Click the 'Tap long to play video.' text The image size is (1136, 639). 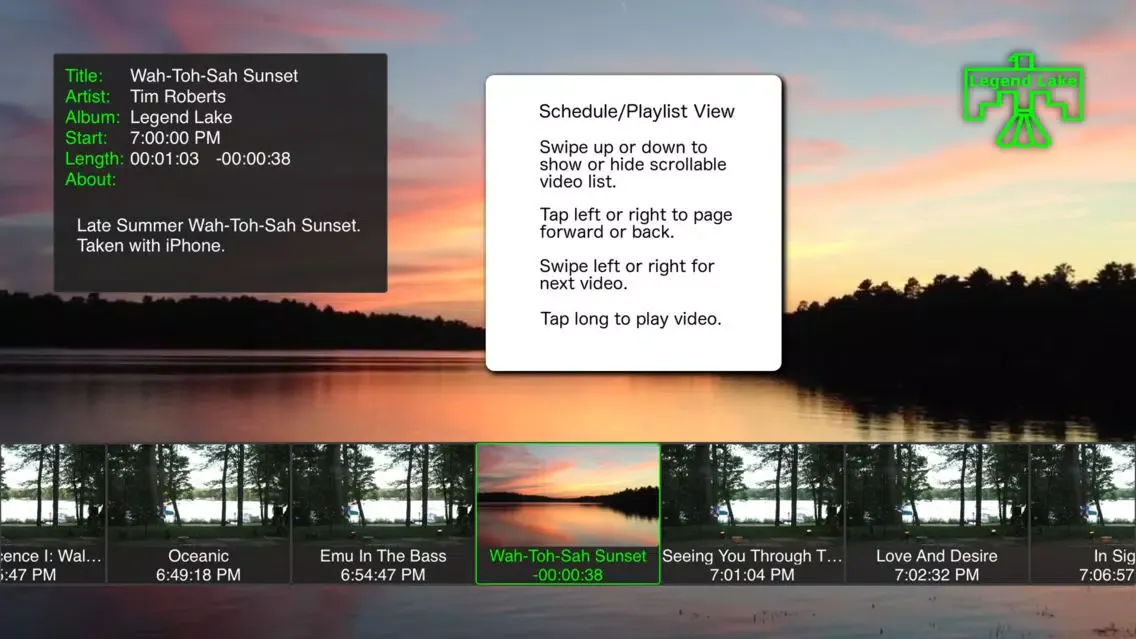pos(630,319)
